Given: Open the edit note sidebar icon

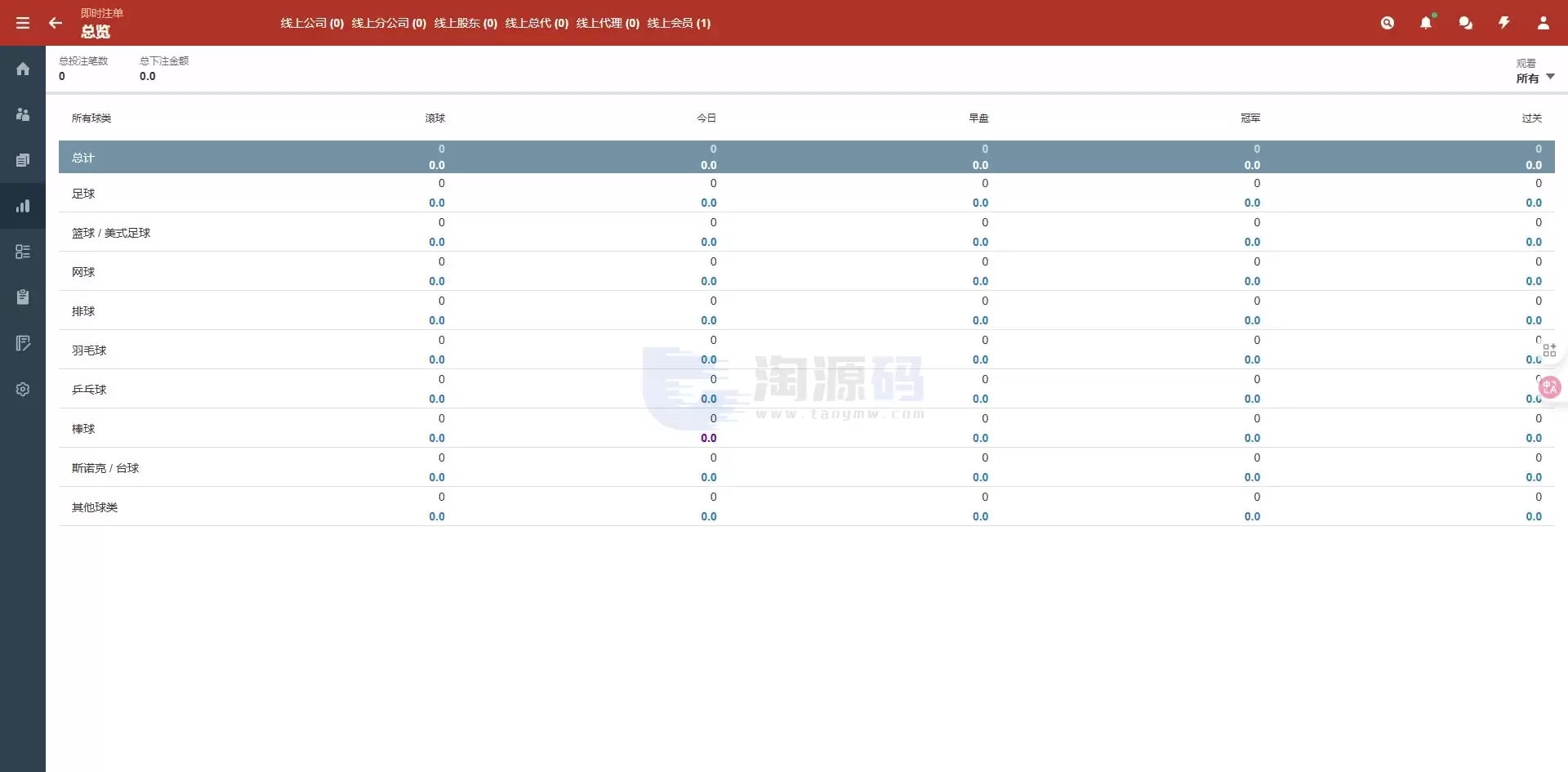Looking at the screenshot, I should [23, 343].
